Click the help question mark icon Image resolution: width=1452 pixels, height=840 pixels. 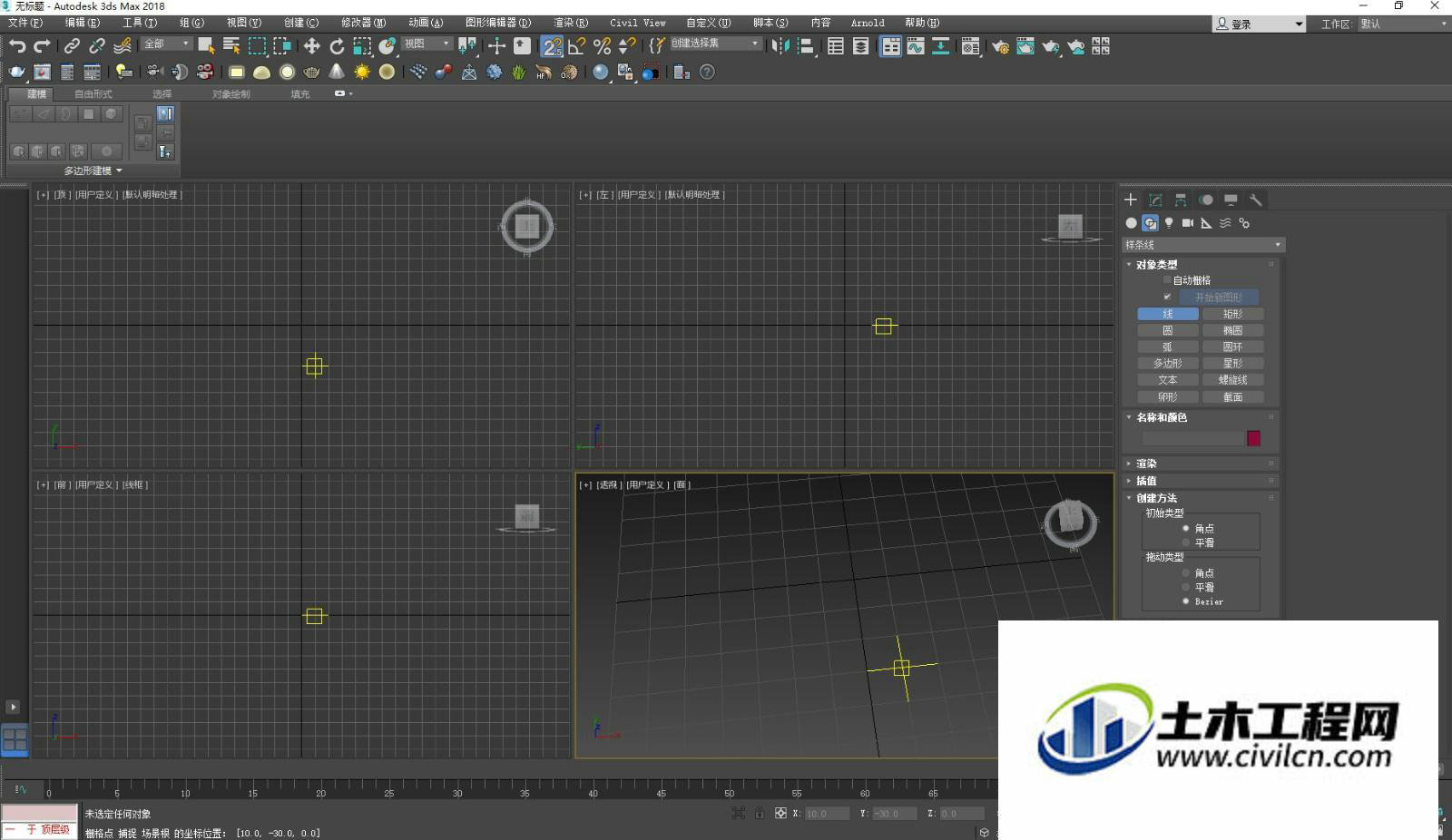click(707, 72)
